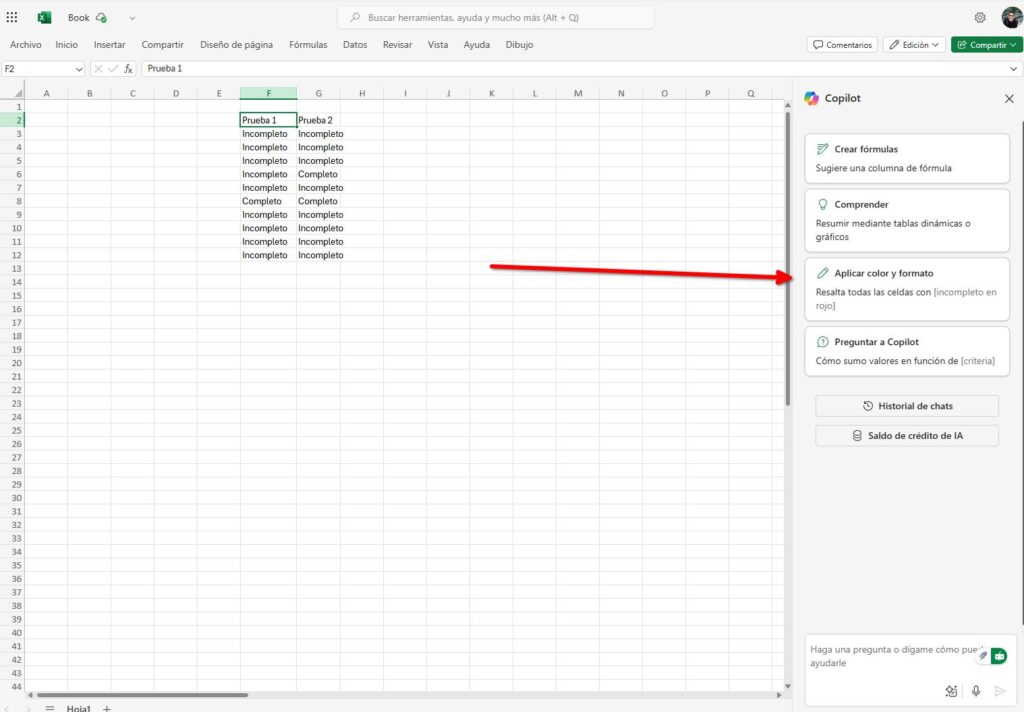This screenshot has height=712, width=1024.
Task: Click the select-all corner of the grid
Action: coord(18,93)
